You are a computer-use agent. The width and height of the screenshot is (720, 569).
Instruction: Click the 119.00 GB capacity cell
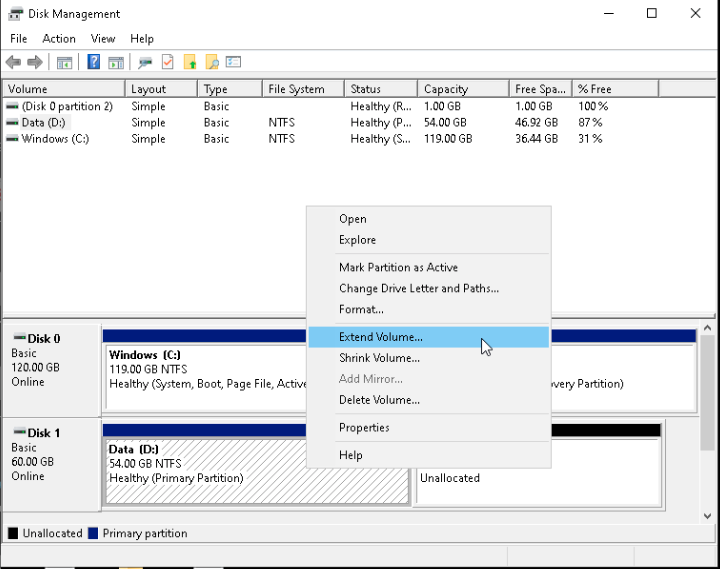[x=448, y=139]
